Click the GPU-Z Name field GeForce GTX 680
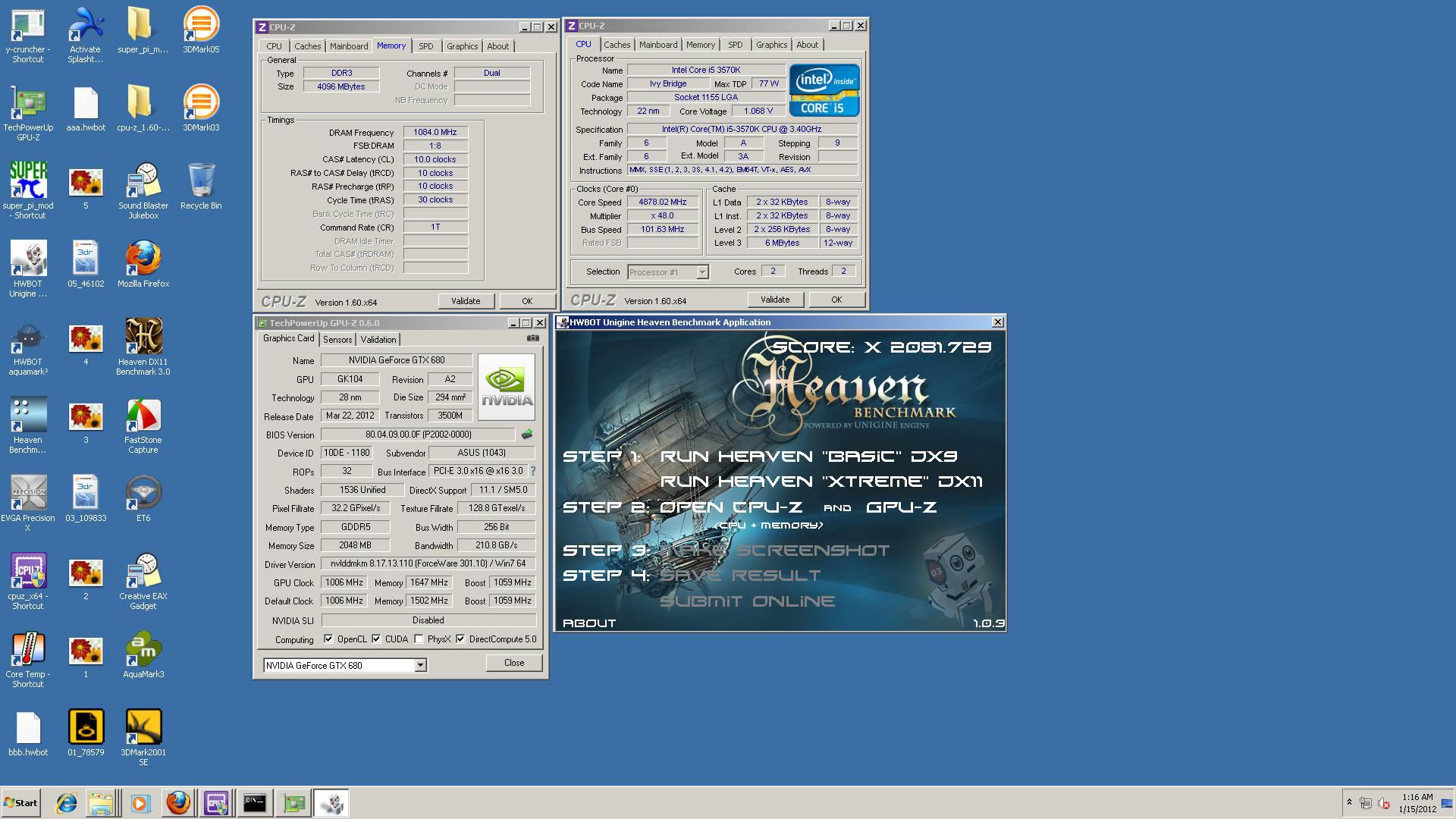1456x819 pixels. [397, 360]
